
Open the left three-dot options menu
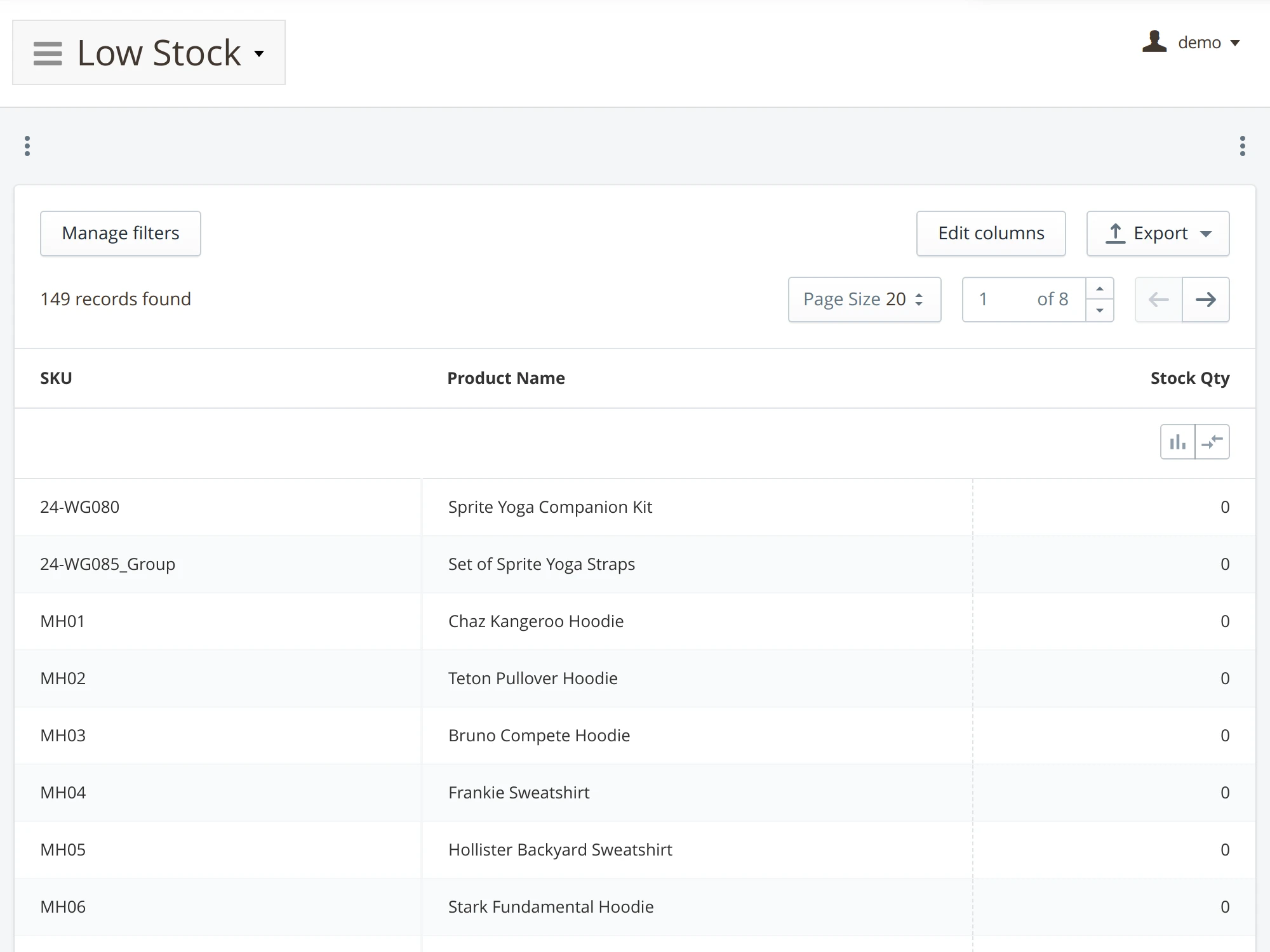[27, 145]
